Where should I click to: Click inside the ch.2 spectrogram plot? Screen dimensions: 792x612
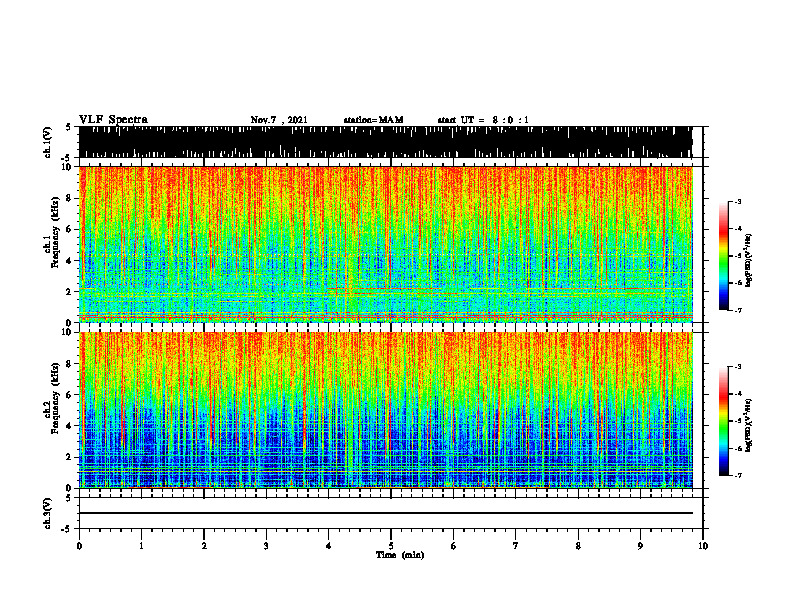(x=385, y=410)
